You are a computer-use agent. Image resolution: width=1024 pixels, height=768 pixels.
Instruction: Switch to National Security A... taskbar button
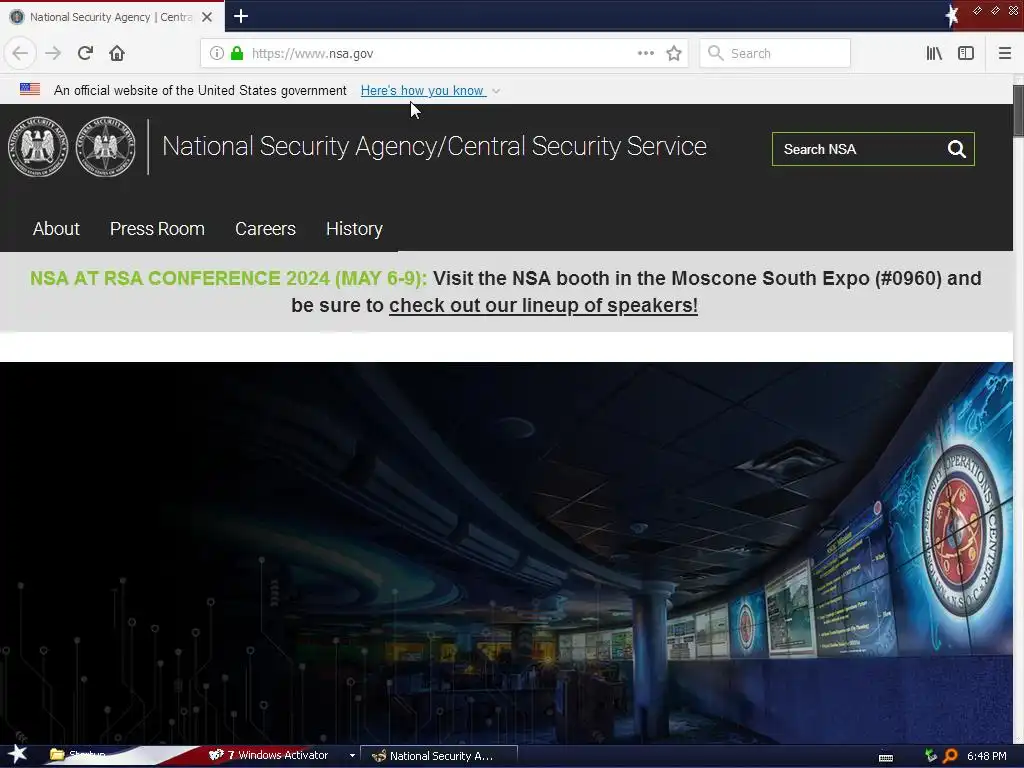point(439,756)
